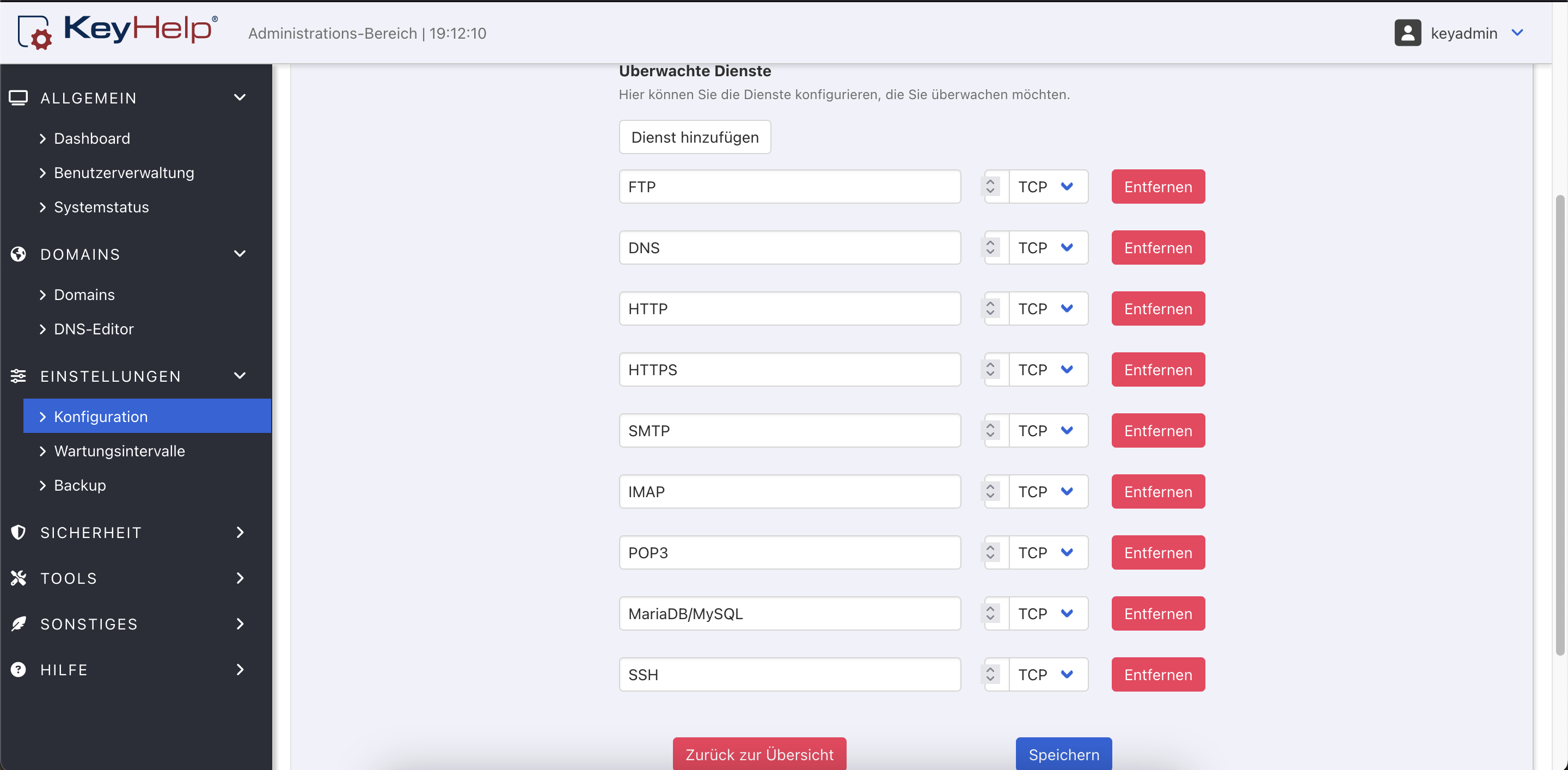Click the Allgemein monitor icon

tap(19, 97)
